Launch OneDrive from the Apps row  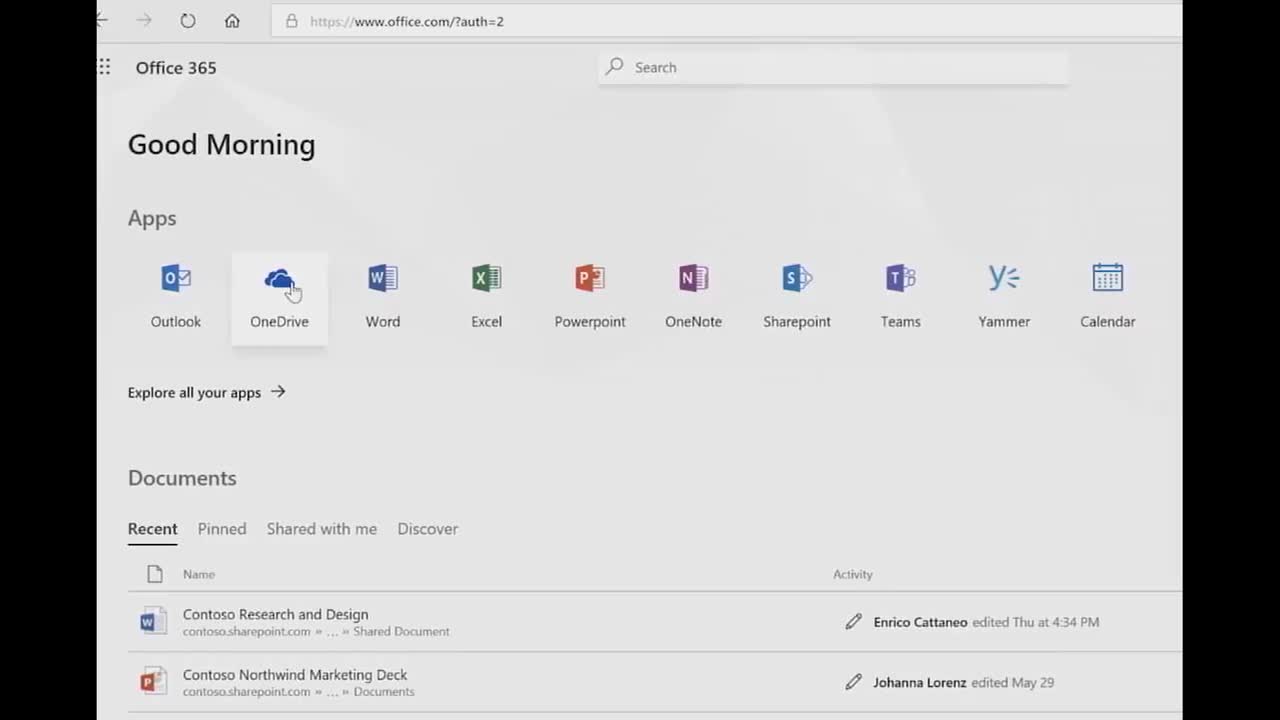[x=279, y=278]
